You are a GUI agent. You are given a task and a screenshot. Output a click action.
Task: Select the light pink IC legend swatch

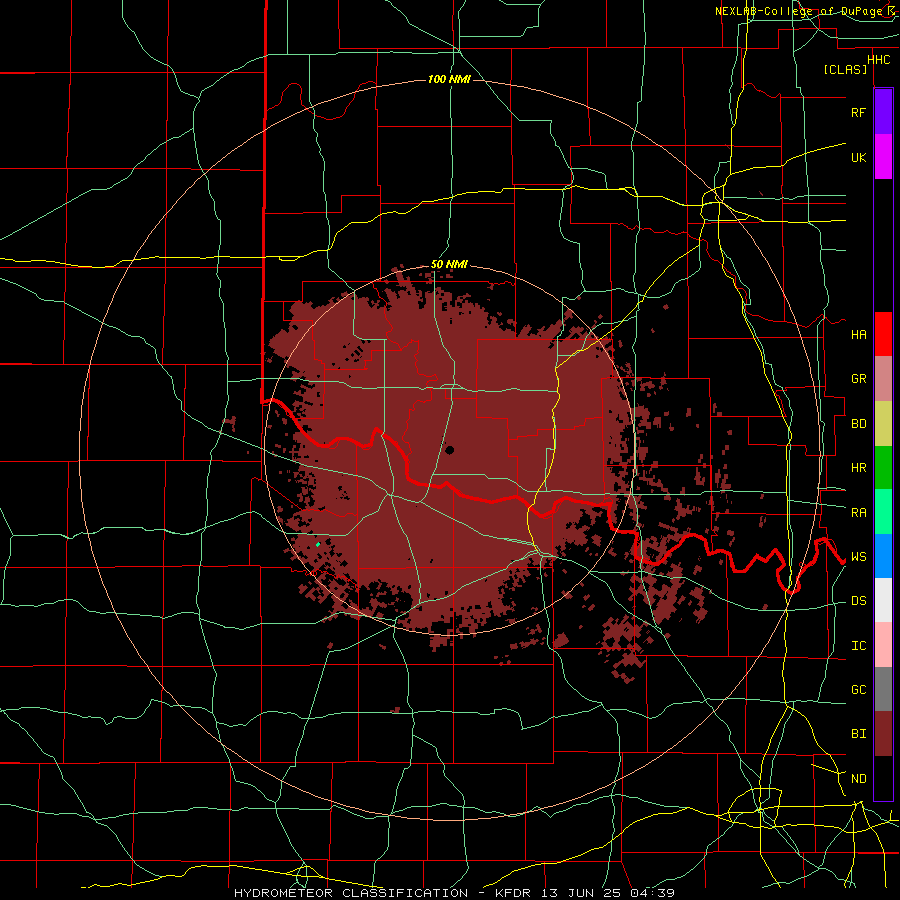point(883,645)
